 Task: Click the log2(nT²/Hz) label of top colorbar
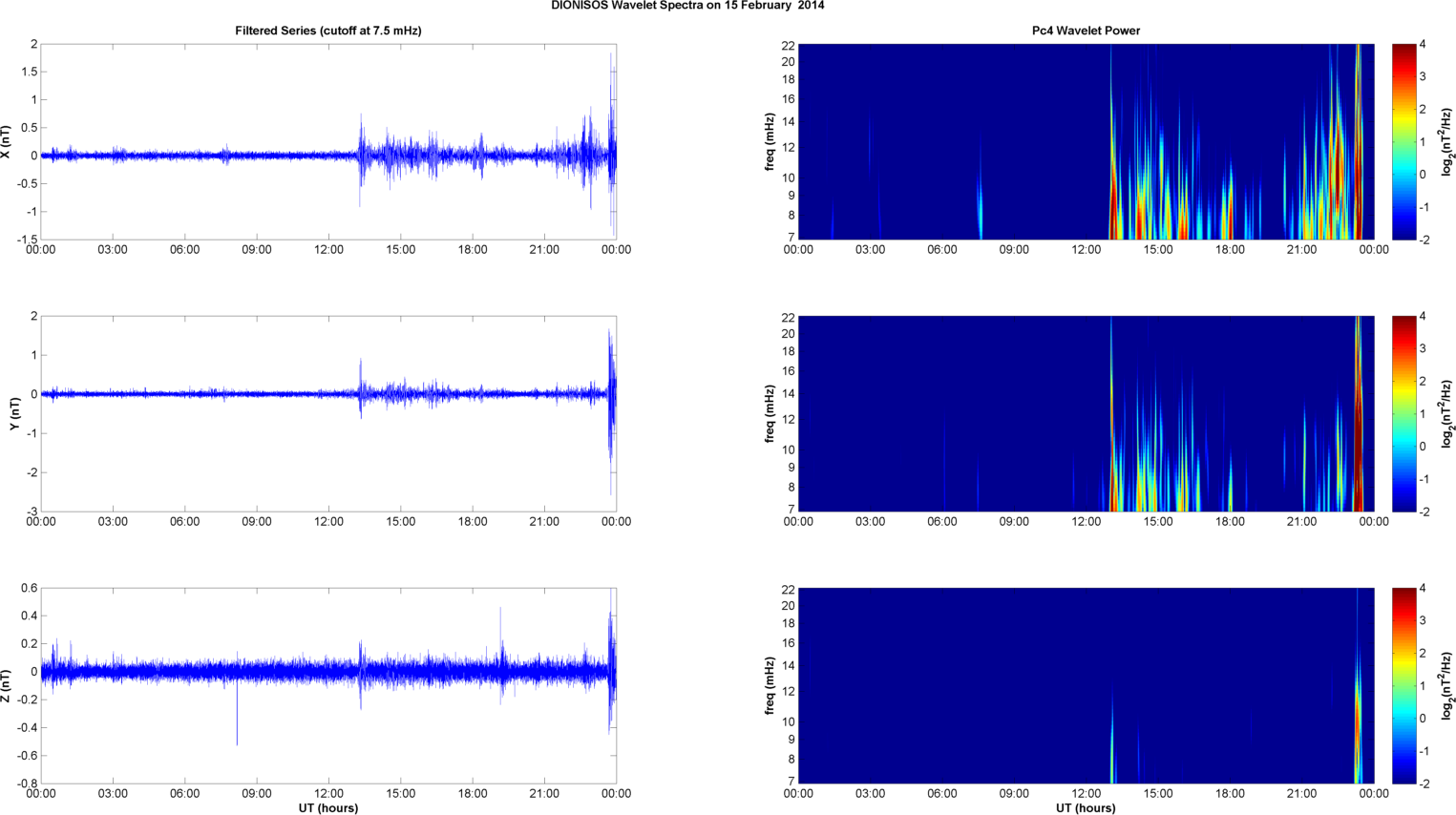point(1447,141)
